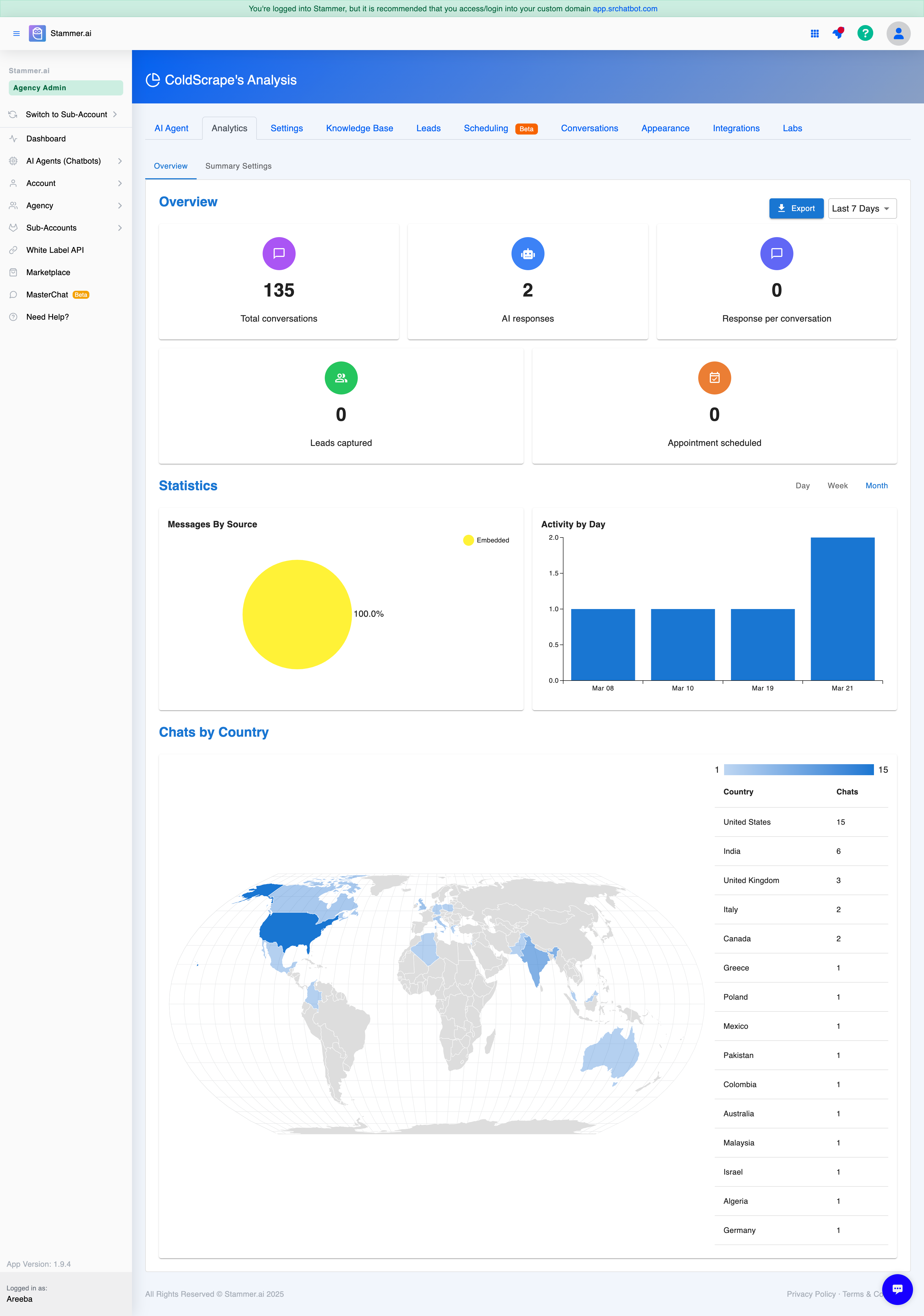The height and width of the screenshot is (1316, 924).
Task: Open the apps grid icon
Action: pyautogui.click(x=815, y=33)
